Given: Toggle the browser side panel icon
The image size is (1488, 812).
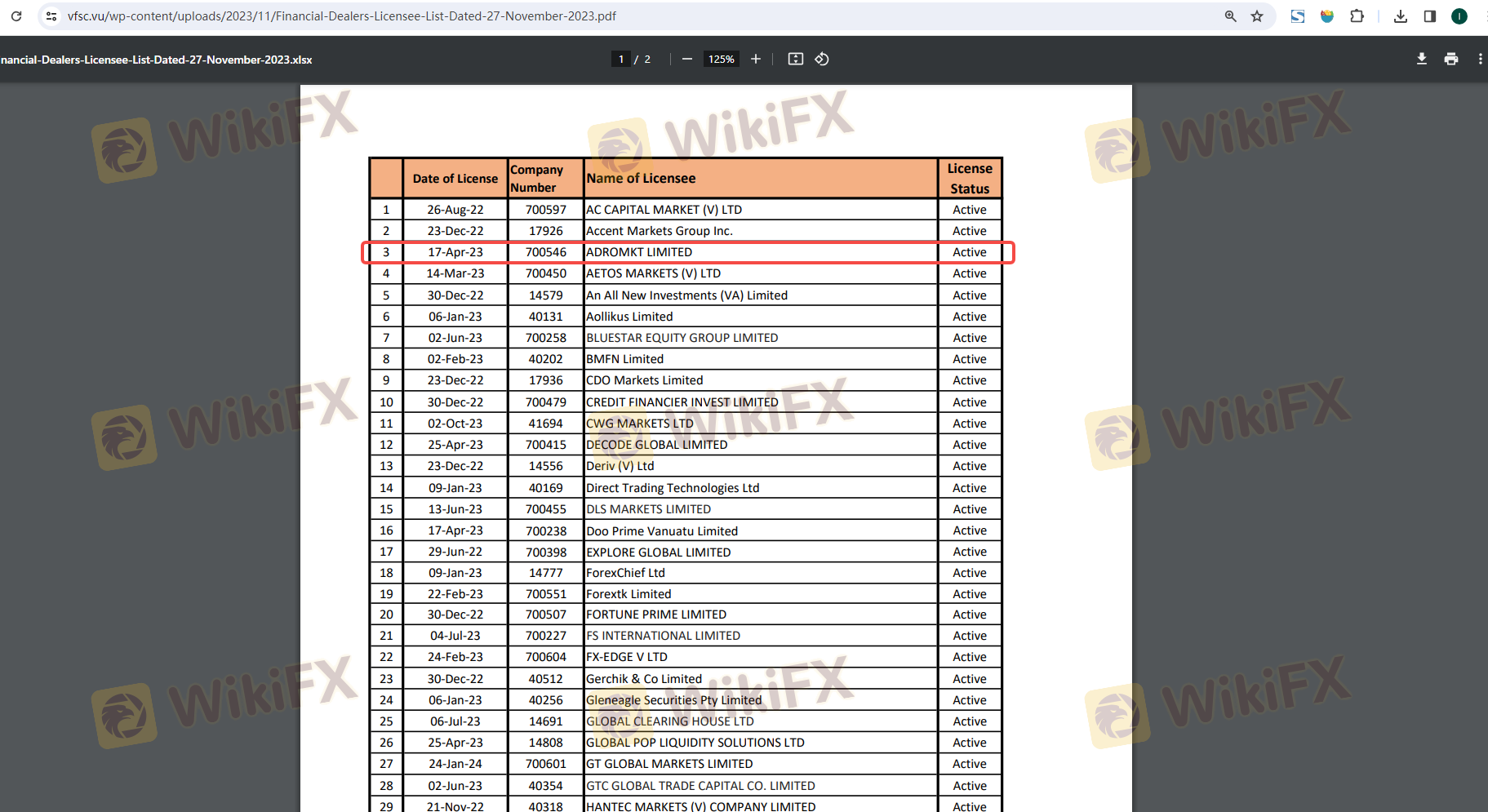Looking at the screenshot, I should pos(1429,16).
